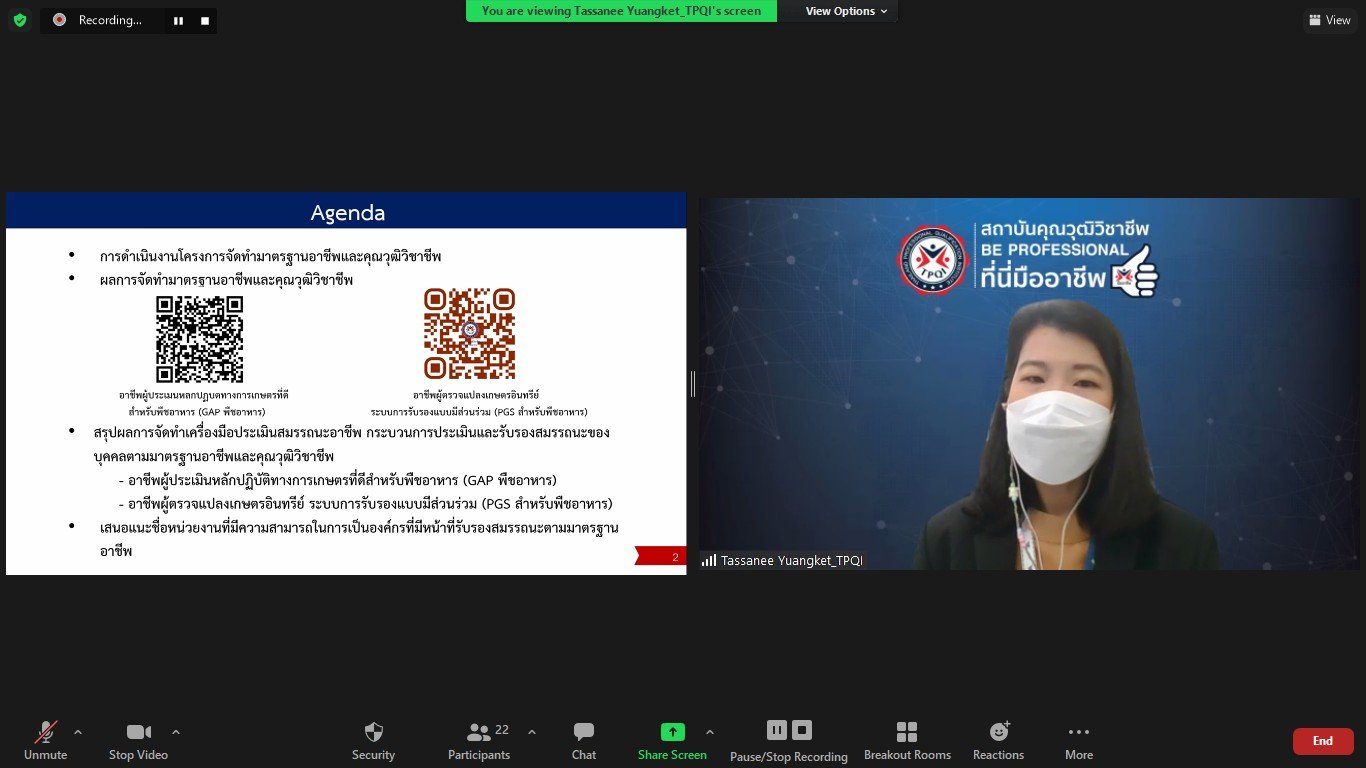
Task: Stop recording from the top-left indicator
Action: pos(205,20)
